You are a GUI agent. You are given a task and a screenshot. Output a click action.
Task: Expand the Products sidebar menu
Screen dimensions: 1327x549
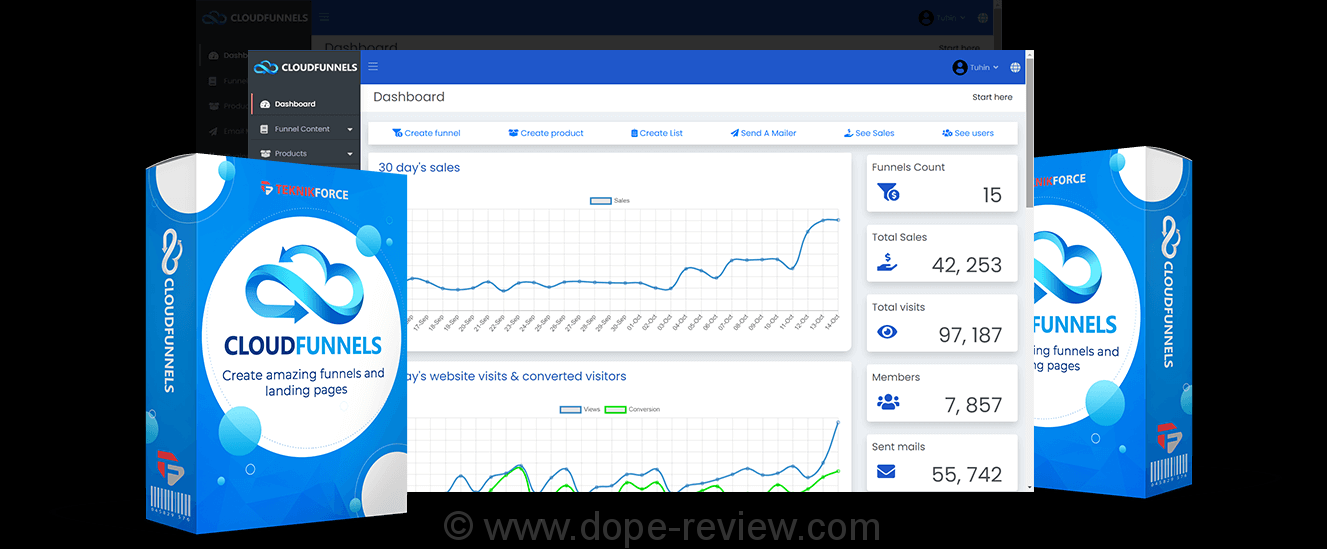304,154
